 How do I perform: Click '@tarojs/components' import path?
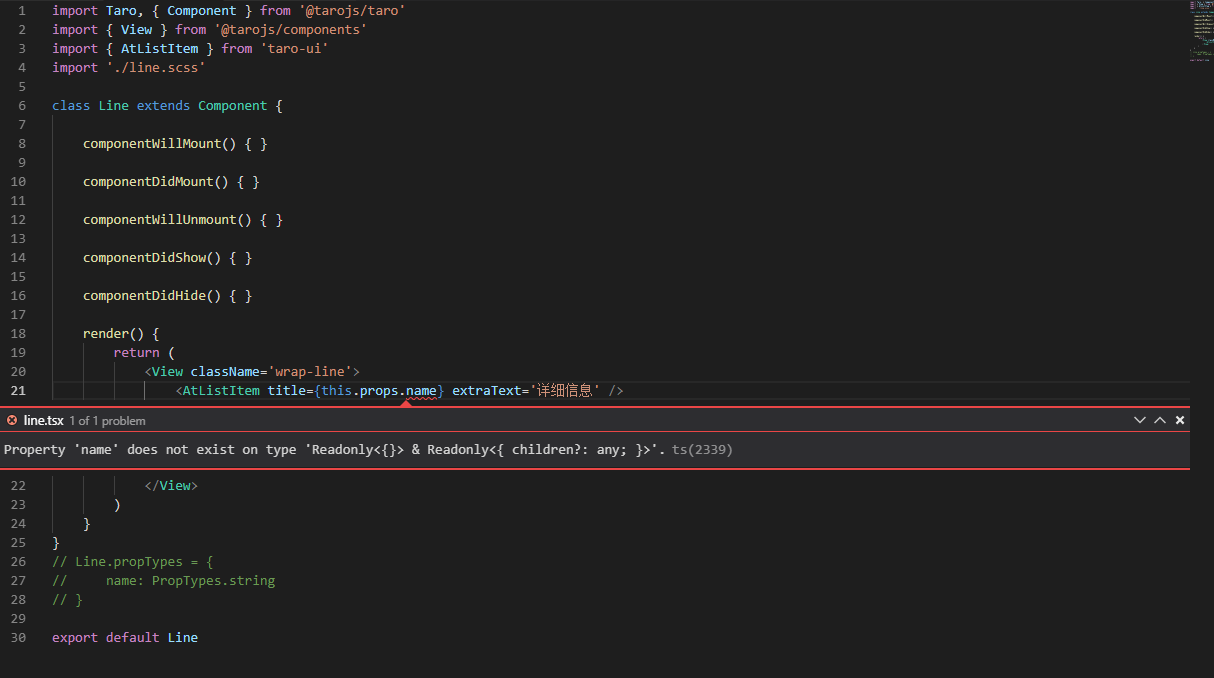(x=290, y=29)
